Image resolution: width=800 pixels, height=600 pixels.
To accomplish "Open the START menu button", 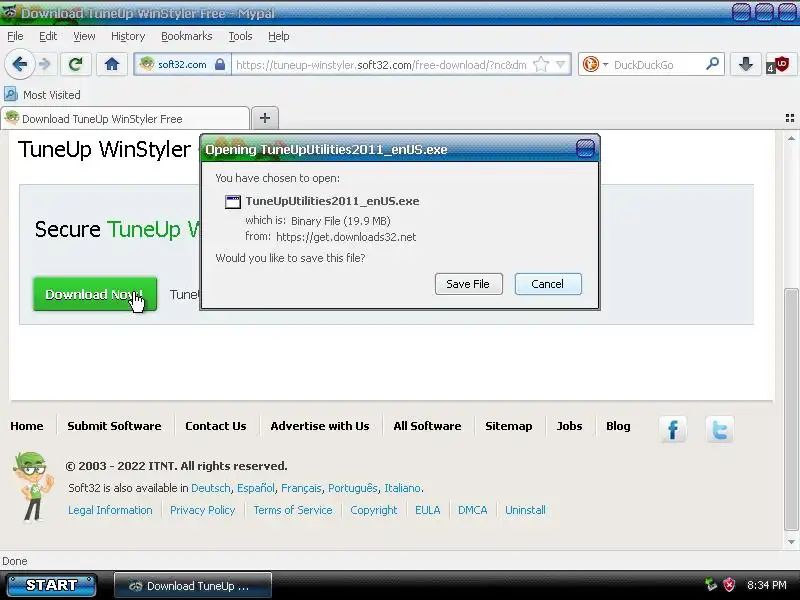I will 51,585.
